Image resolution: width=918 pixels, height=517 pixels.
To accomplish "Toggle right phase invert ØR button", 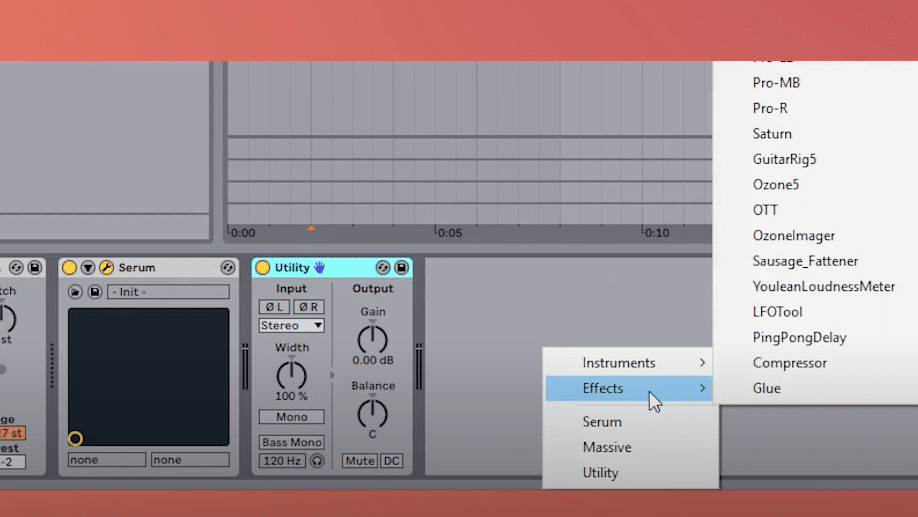I will tap(309, 307).
